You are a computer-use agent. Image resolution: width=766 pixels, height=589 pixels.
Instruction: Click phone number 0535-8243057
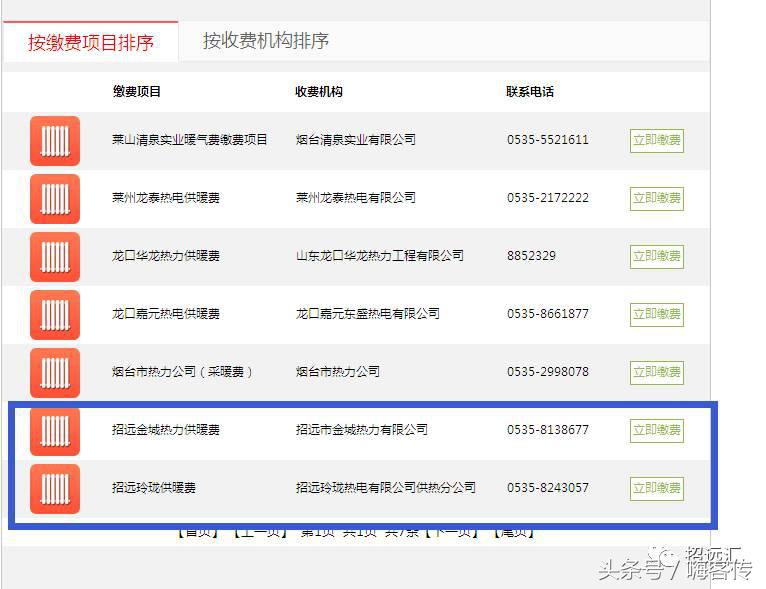[x=548, y=487]
